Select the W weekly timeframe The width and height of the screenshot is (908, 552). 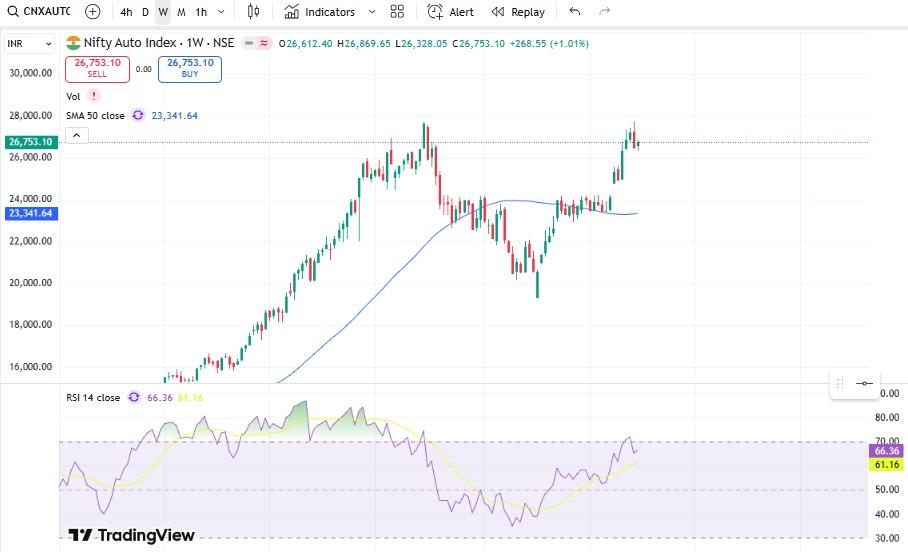pos(163,12)
